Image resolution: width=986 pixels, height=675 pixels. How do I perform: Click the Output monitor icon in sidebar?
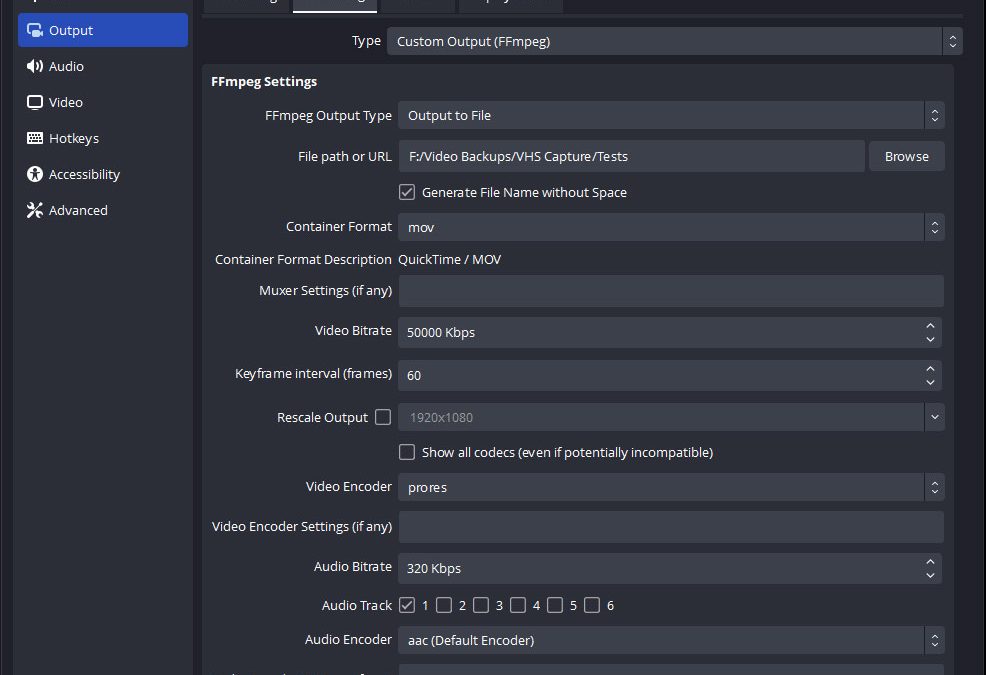coord(35,30)
